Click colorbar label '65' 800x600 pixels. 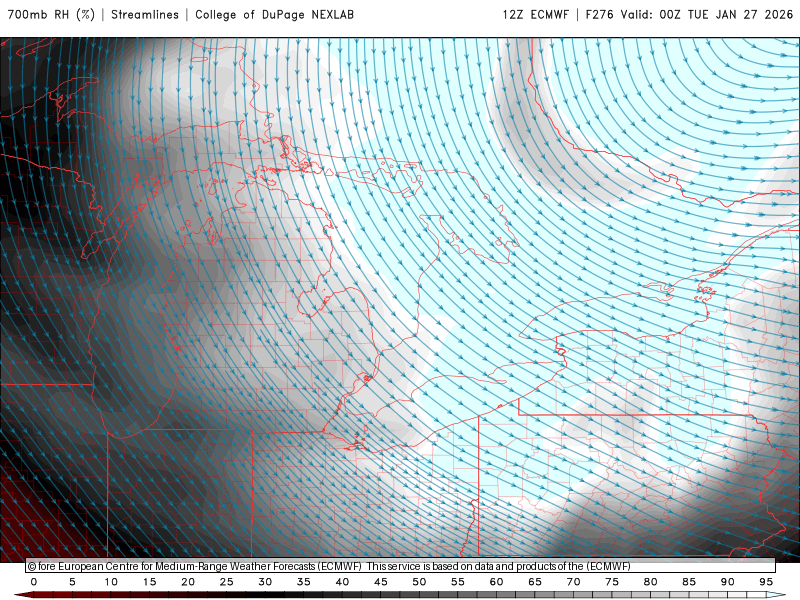[x=535, y=582]
